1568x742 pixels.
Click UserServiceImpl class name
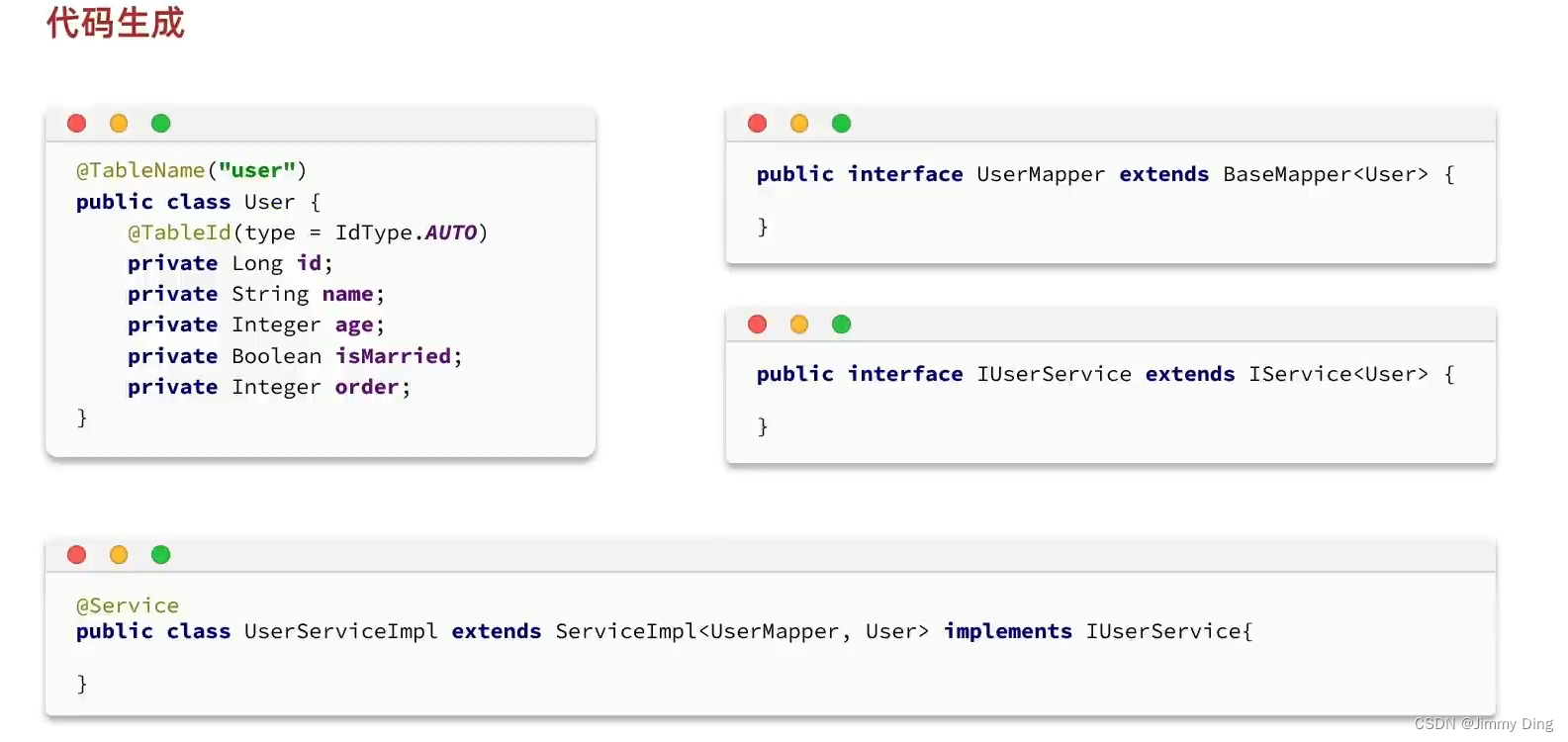click(340, 631)
